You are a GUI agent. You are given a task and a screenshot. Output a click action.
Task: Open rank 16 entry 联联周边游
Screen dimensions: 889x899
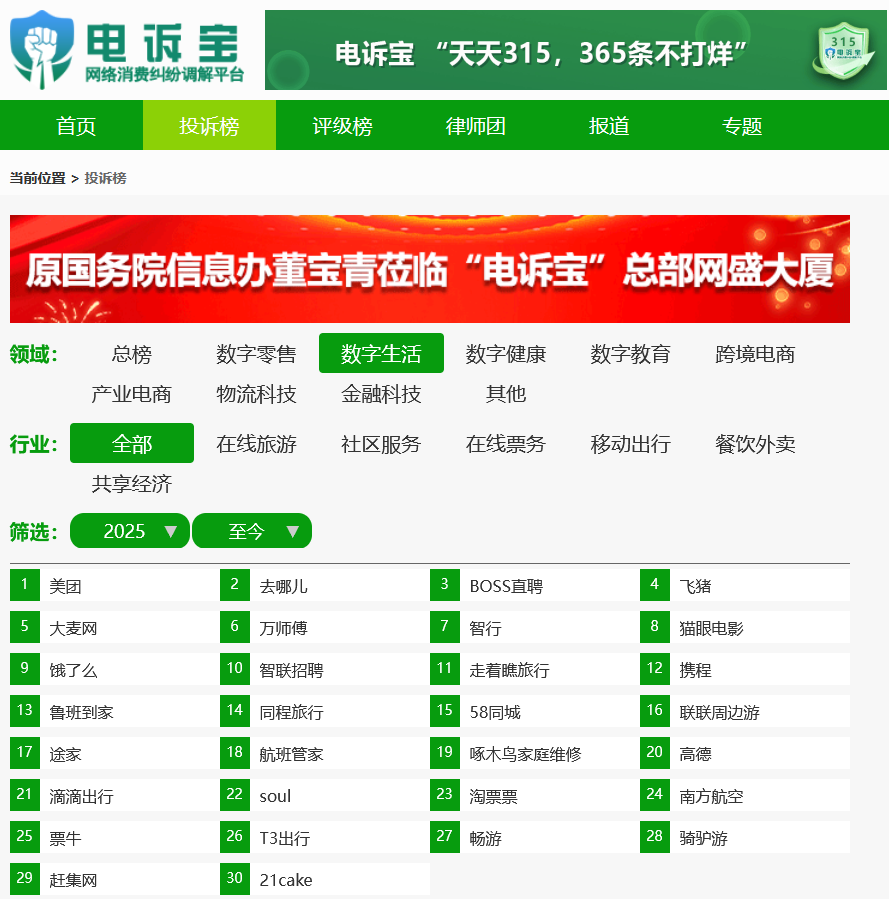(x=745, y=711)
